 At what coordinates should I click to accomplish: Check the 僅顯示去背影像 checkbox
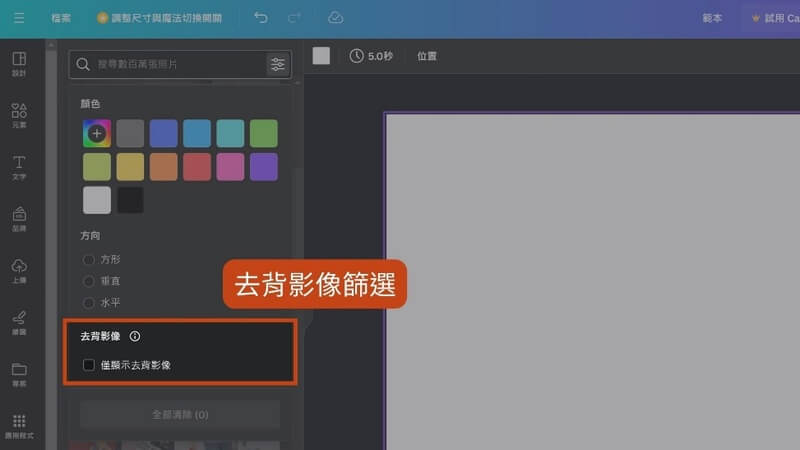pyautogui.click(x=89, y=365)
